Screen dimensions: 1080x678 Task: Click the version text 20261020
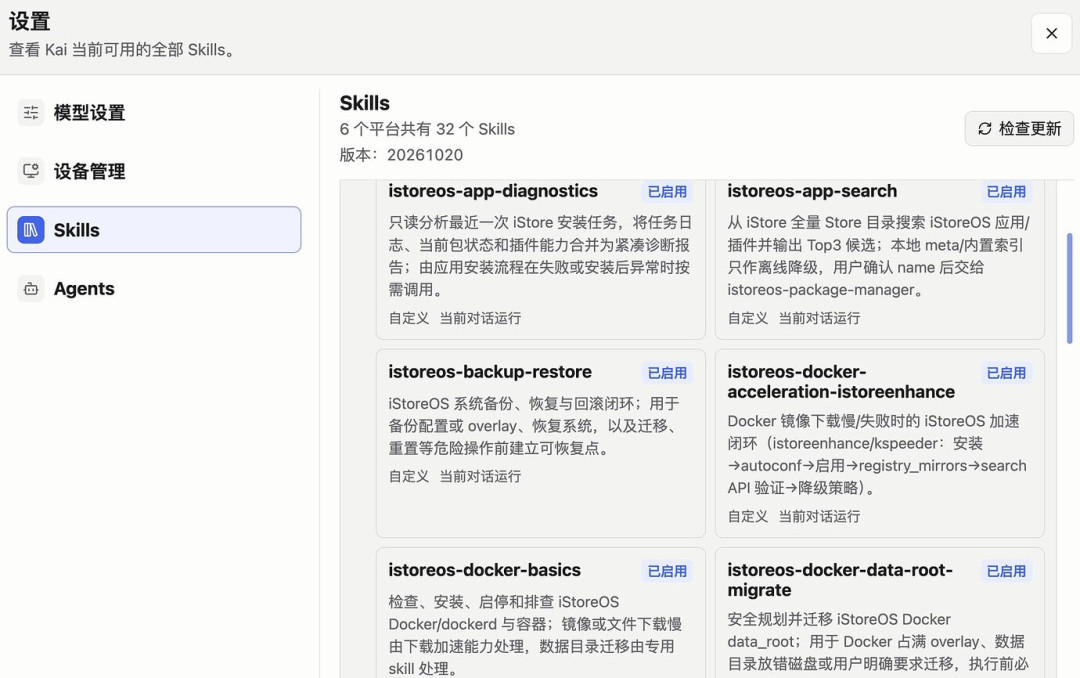click(425, 155)
